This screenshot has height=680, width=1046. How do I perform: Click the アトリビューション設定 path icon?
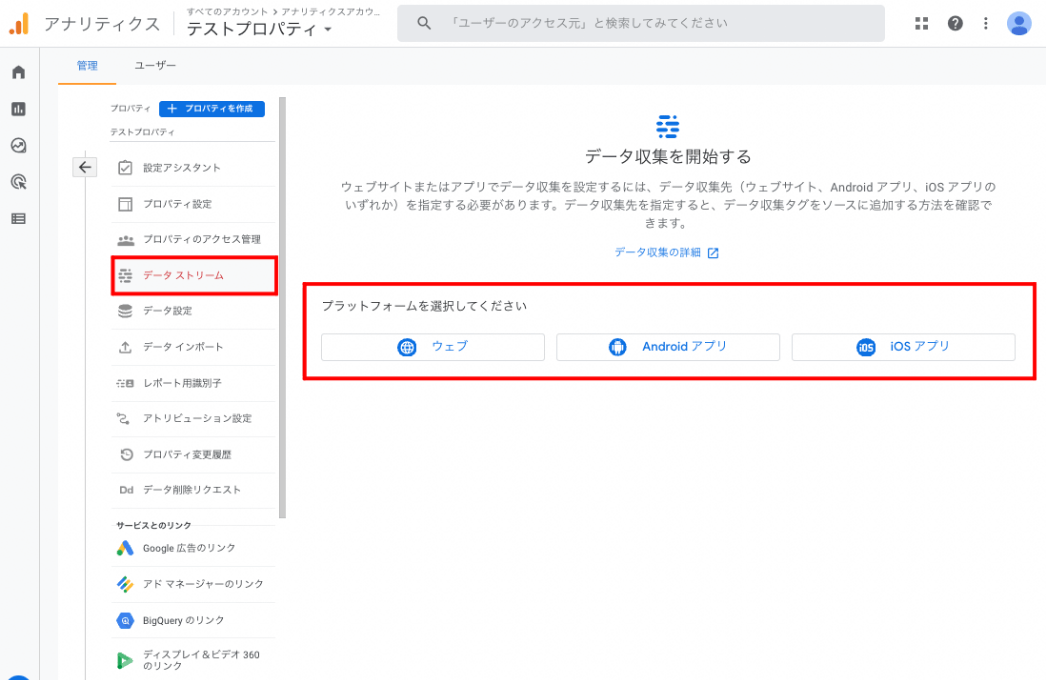coord(124,418)
